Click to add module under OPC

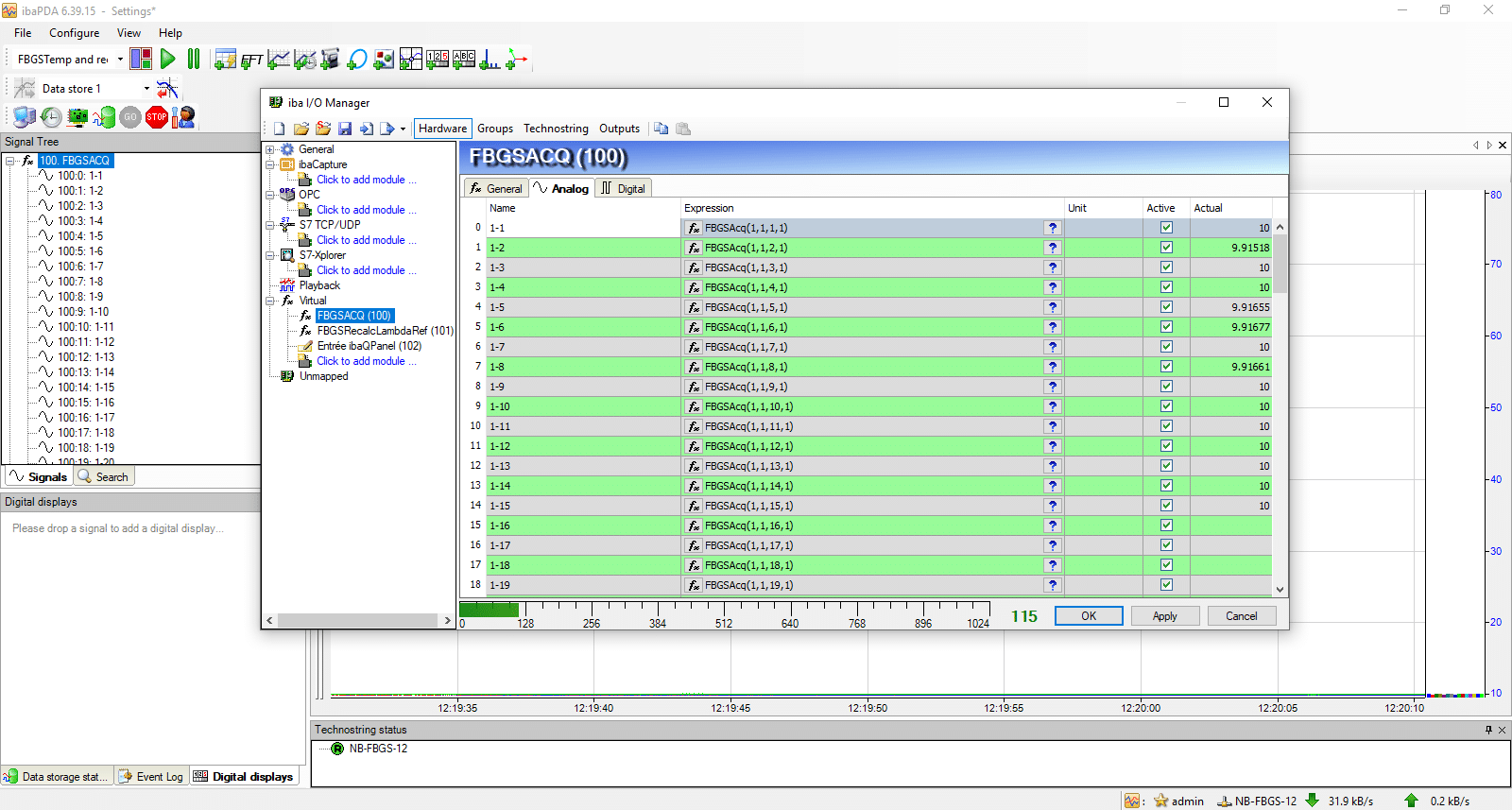pyautogui.click(x=366, y=210)
